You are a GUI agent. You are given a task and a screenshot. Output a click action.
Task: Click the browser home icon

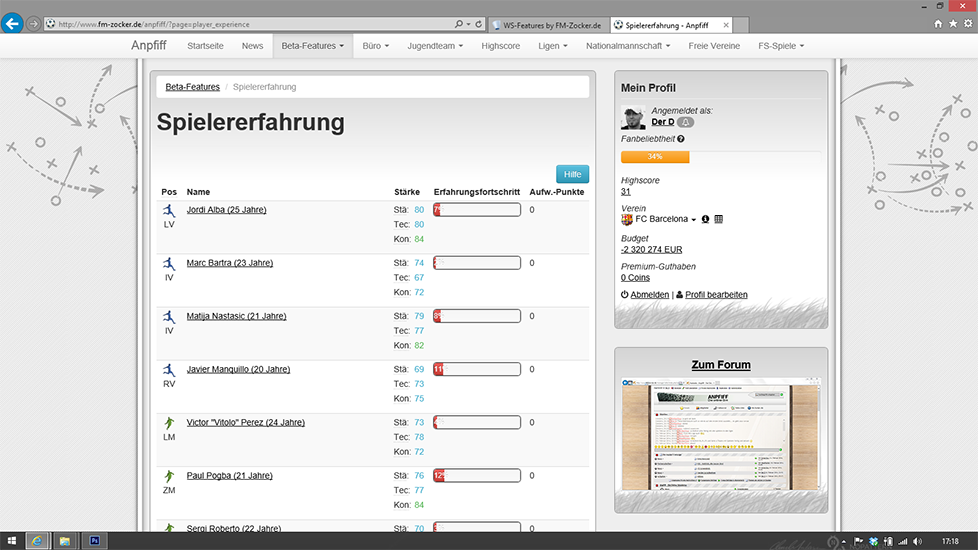[938, 23]
